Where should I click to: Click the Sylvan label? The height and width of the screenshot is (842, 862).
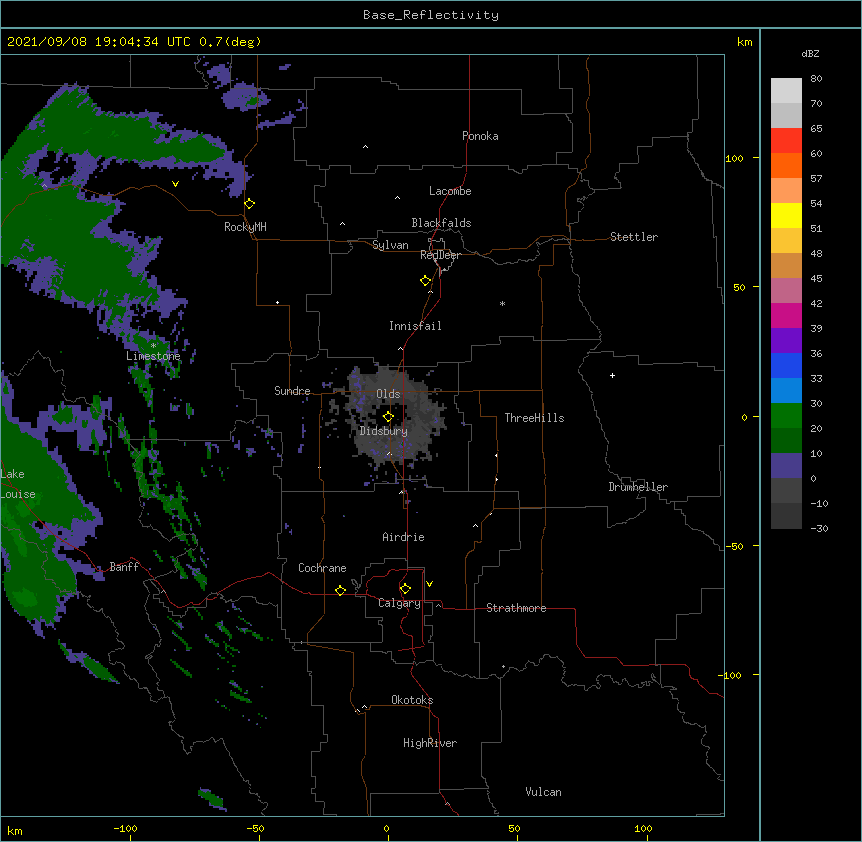tap(390, 245)
